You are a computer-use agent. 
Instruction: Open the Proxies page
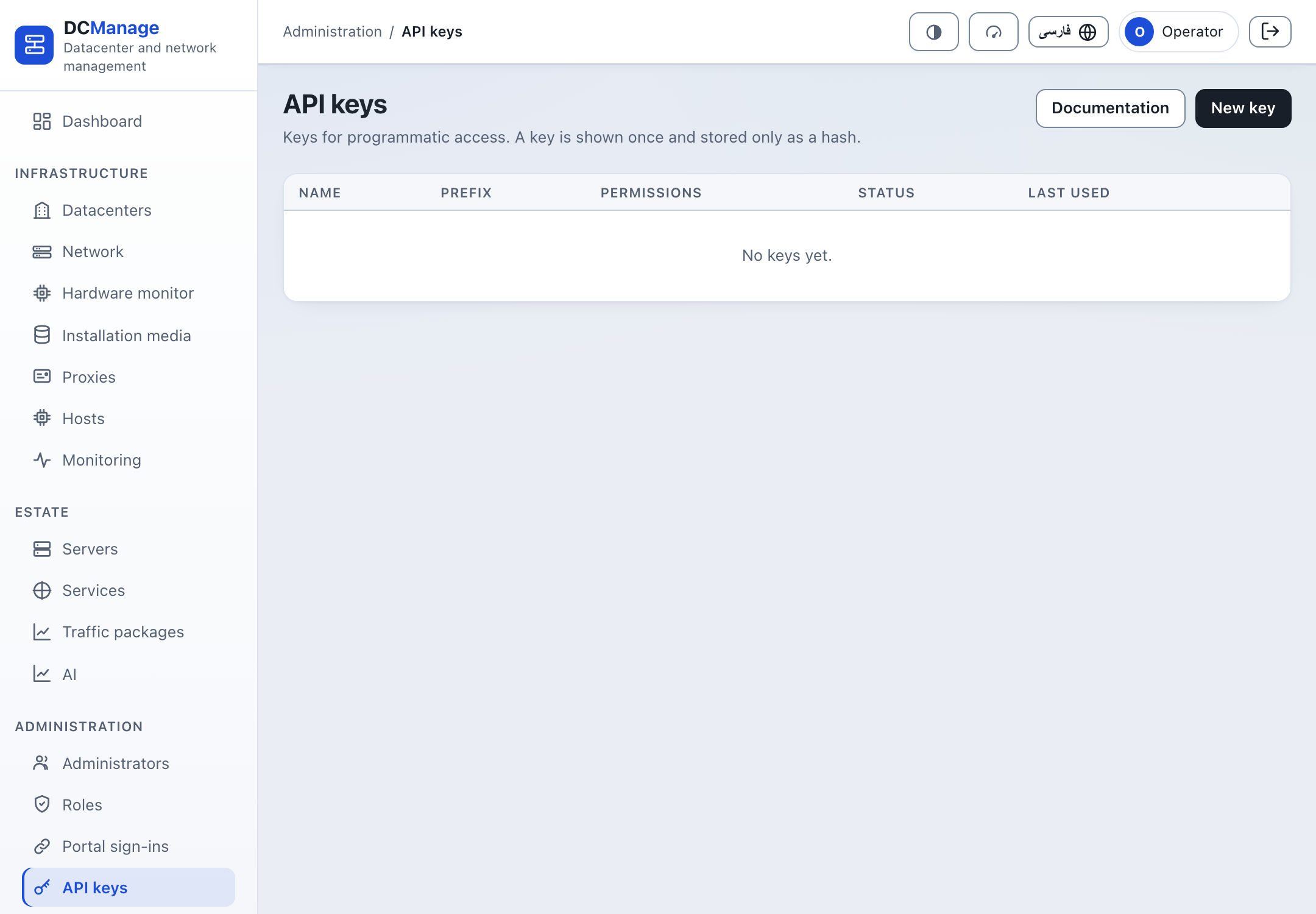click(x=129, y=377)
